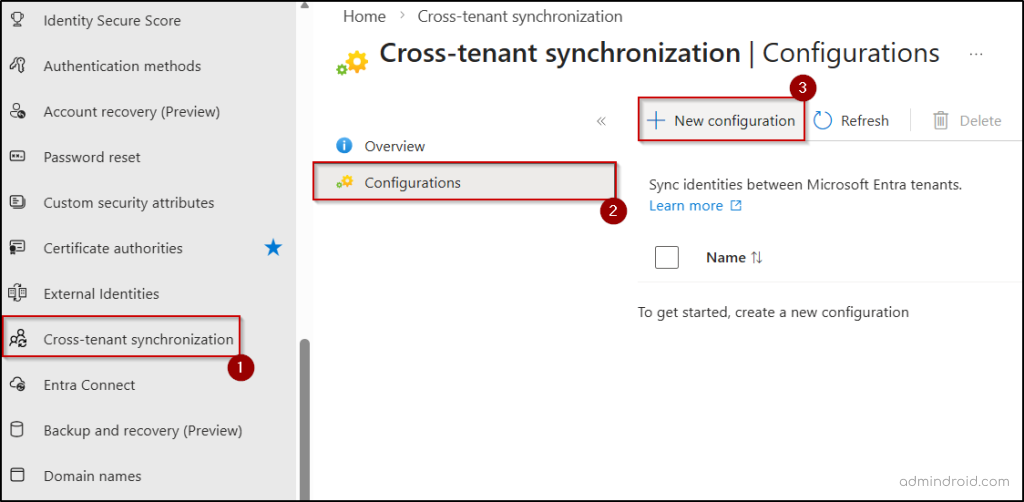Unfavorite Certificate authorities via blue star

[273, 247]
